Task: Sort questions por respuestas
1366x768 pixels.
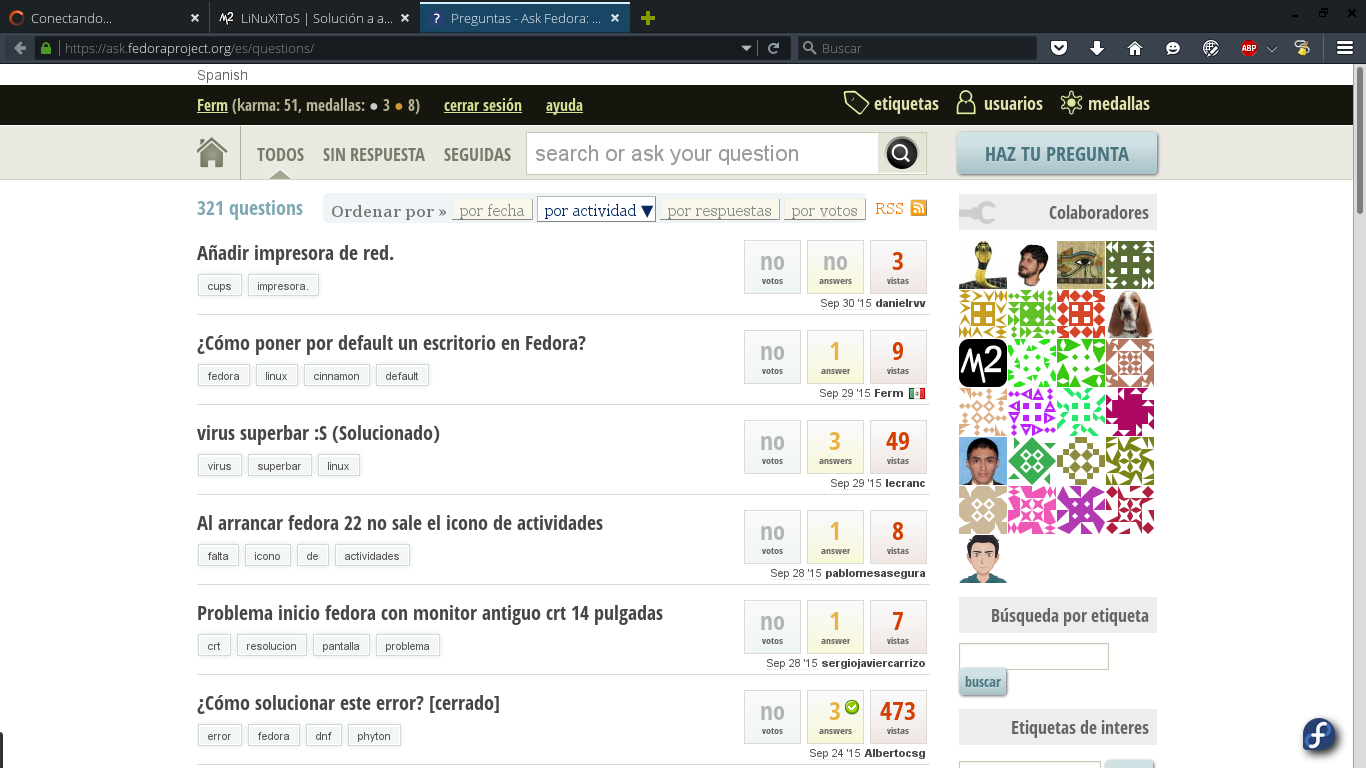Action: pyautogui.click(x=720, y=210)
